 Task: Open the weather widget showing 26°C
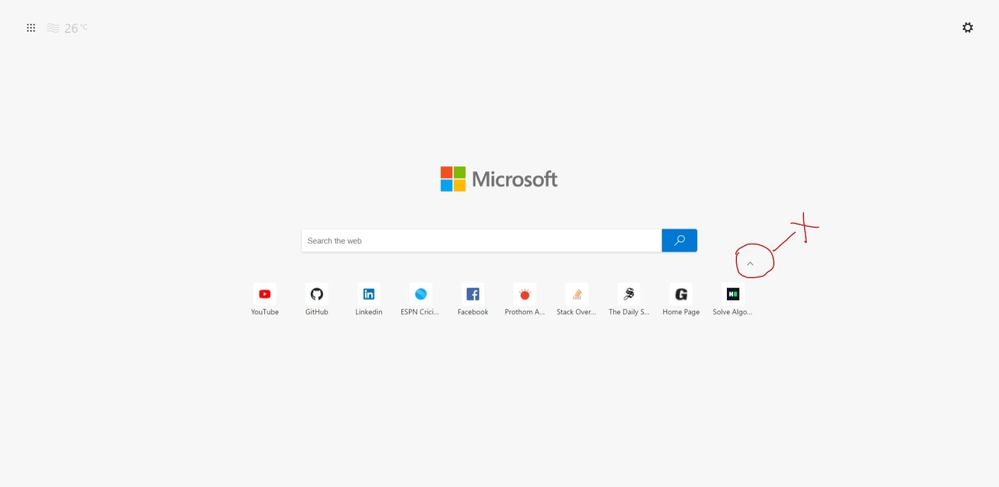[x=68, y=28]
